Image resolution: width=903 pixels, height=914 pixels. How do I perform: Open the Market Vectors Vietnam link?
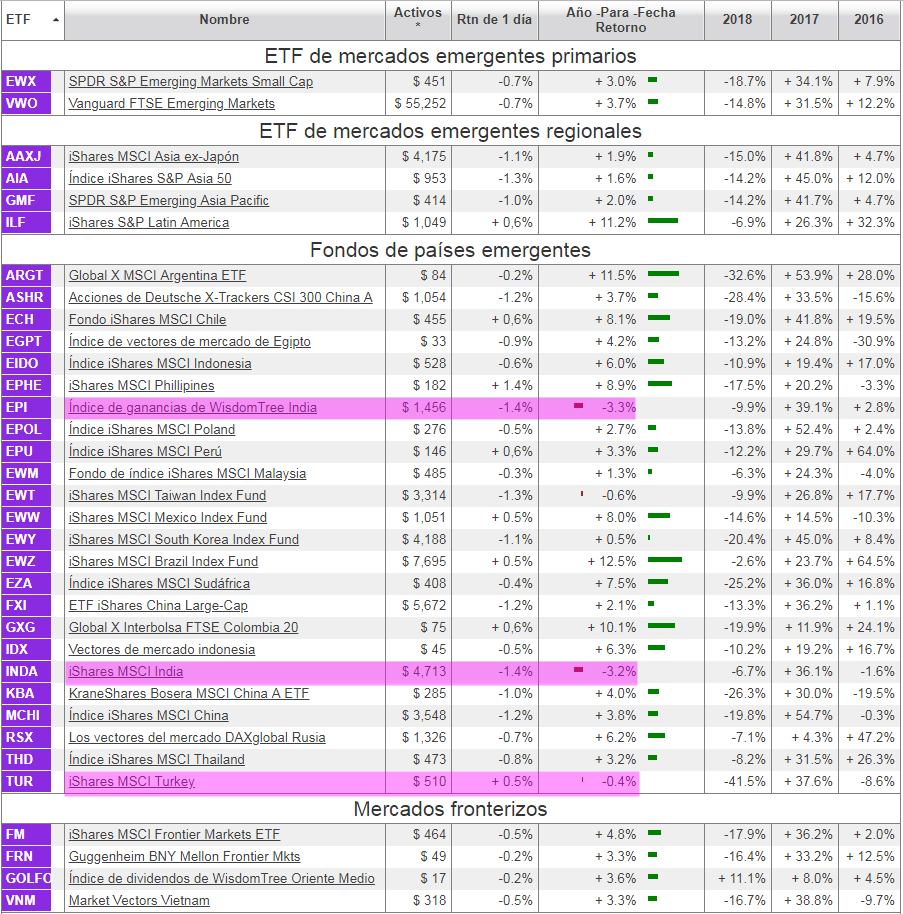(140, 900)
